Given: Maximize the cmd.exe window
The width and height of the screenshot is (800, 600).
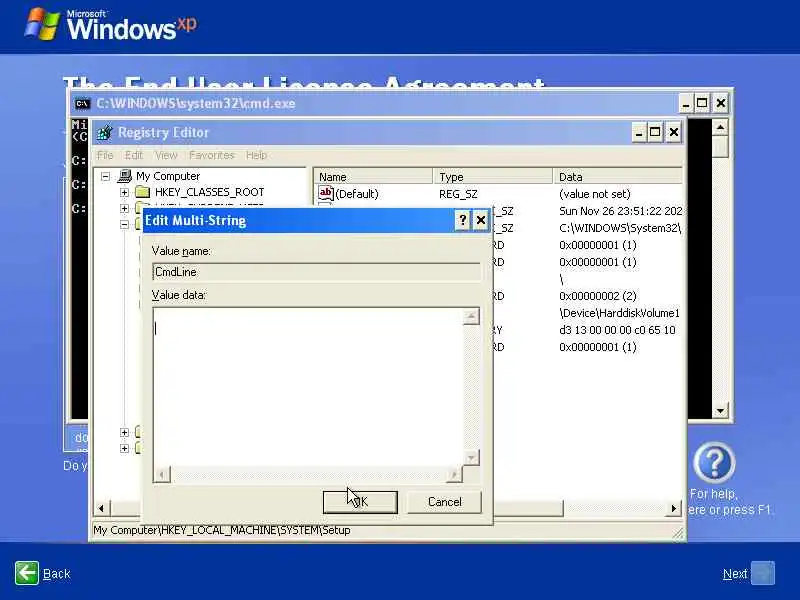Looking at the screenshot, I should [702, 104].
